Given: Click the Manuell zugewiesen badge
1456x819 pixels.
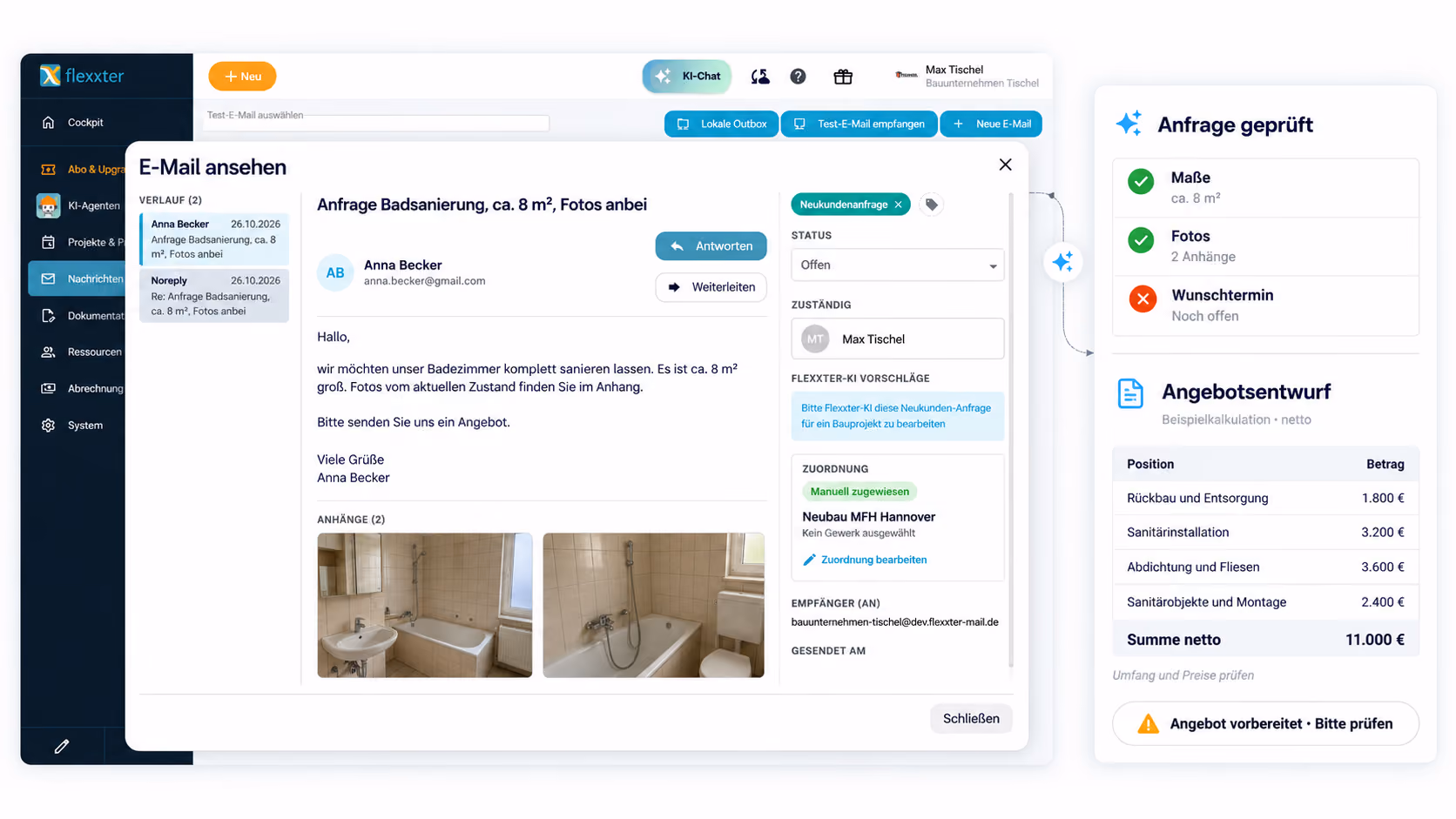Looking at the screenshot, I should pos(859,492).
